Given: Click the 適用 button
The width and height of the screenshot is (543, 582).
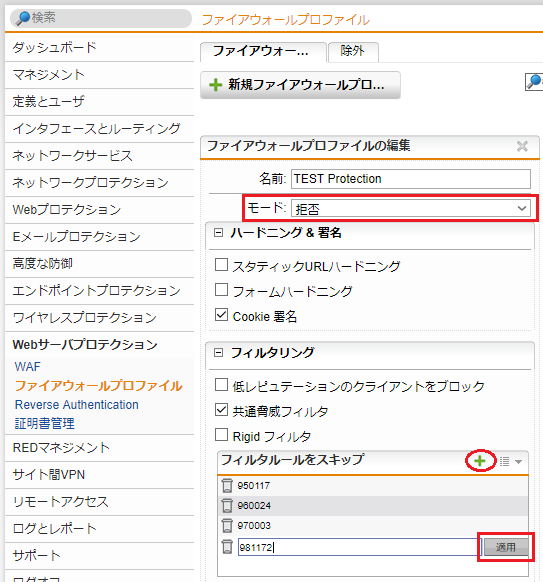Looking at the screenshot, I should (506, 547).
